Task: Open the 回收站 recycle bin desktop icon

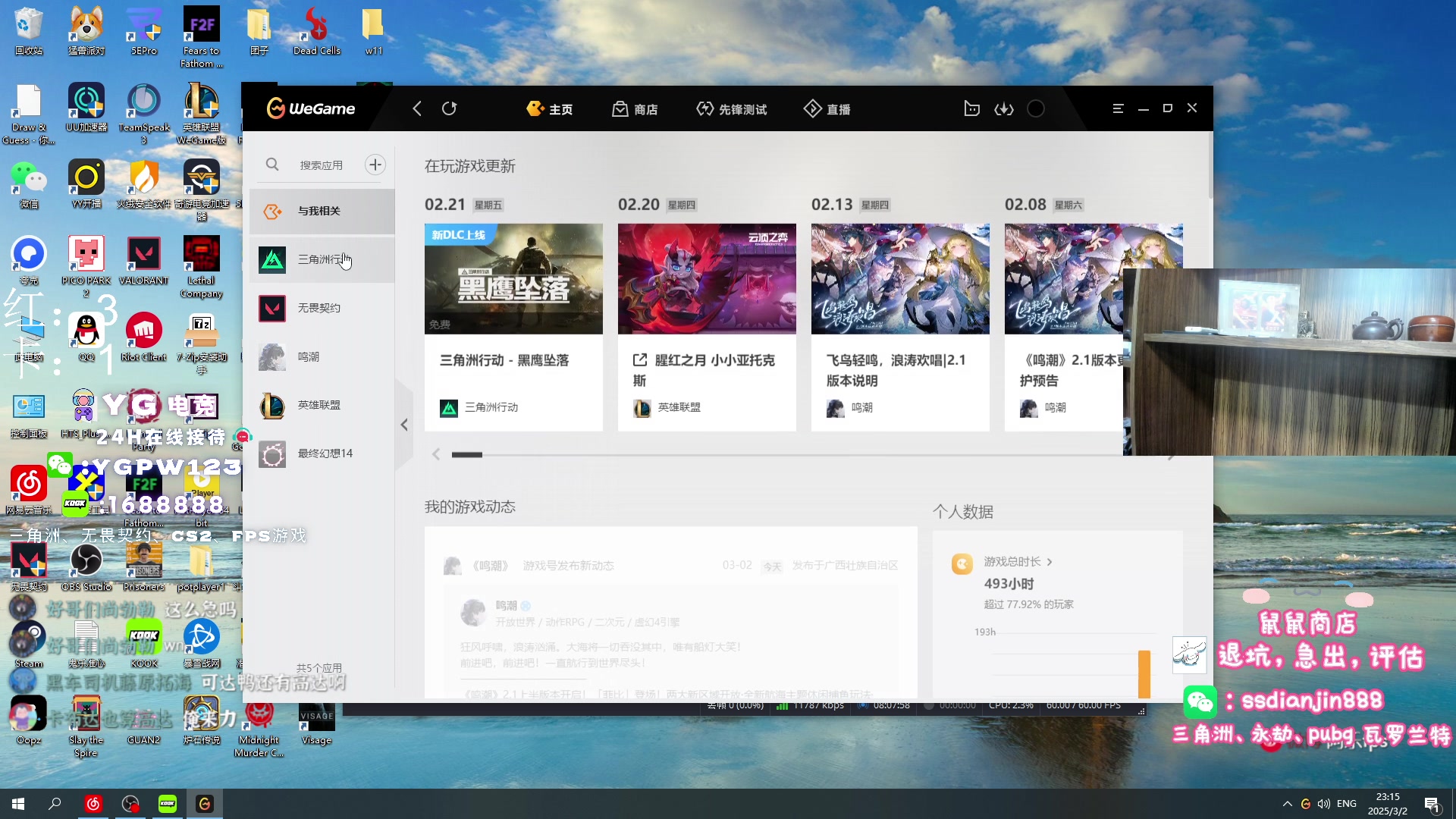Action: [29, 32]
